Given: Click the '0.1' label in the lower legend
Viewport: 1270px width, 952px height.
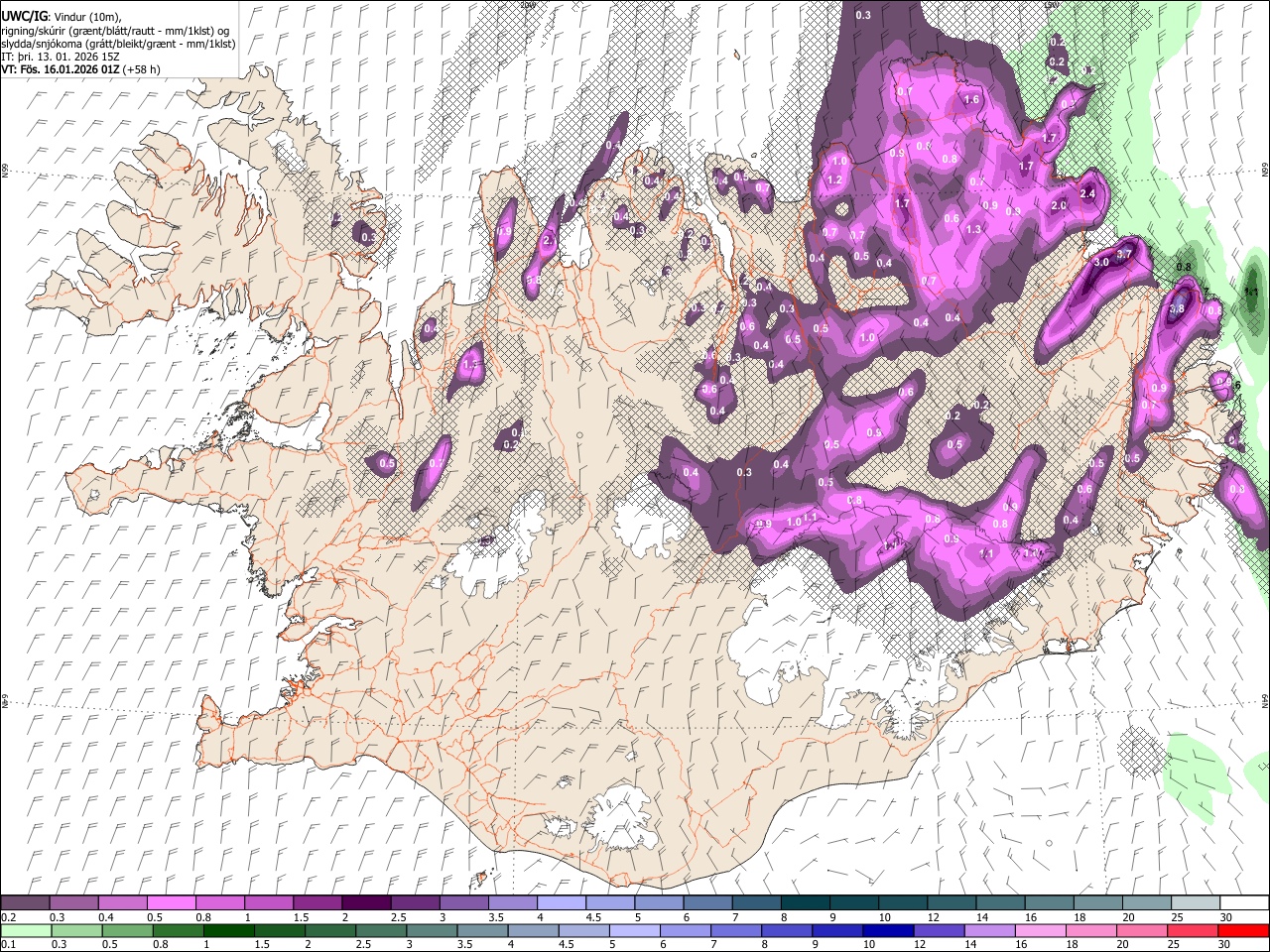Looking at the screenshot, I should 7,945.
